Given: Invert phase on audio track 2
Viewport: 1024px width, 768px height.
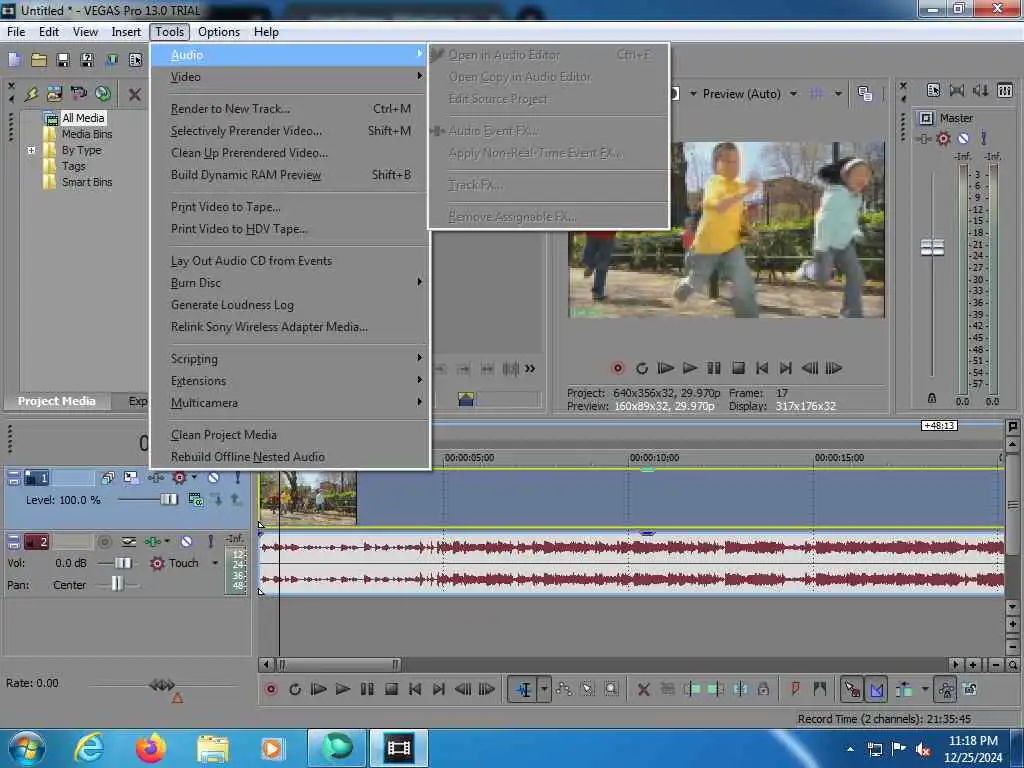Looking at the screenshot, I should click(129, 541).
